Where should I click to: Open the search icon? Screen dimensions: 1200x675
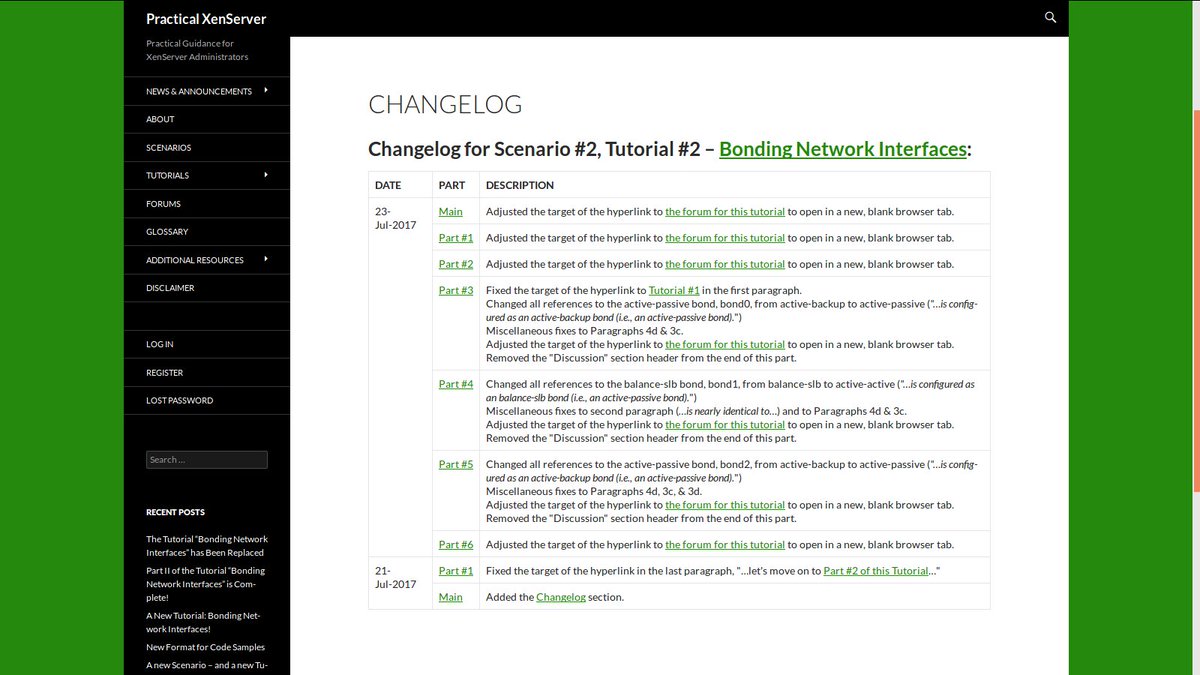[x=1049, y=17]
